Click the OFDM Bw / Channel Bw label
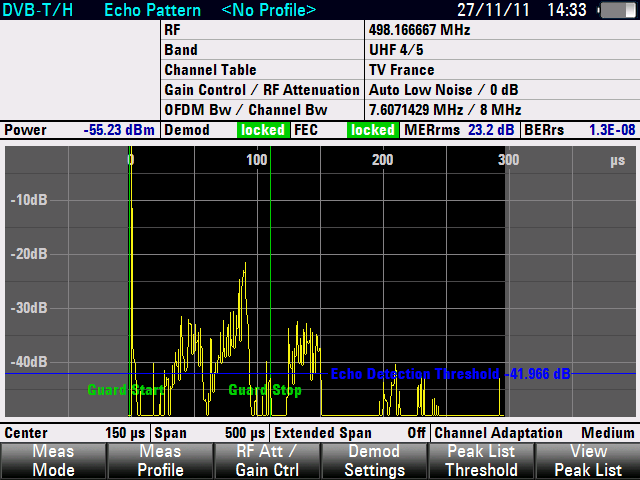The width and height of the screenshot is (640, 480). coord(246,110)
